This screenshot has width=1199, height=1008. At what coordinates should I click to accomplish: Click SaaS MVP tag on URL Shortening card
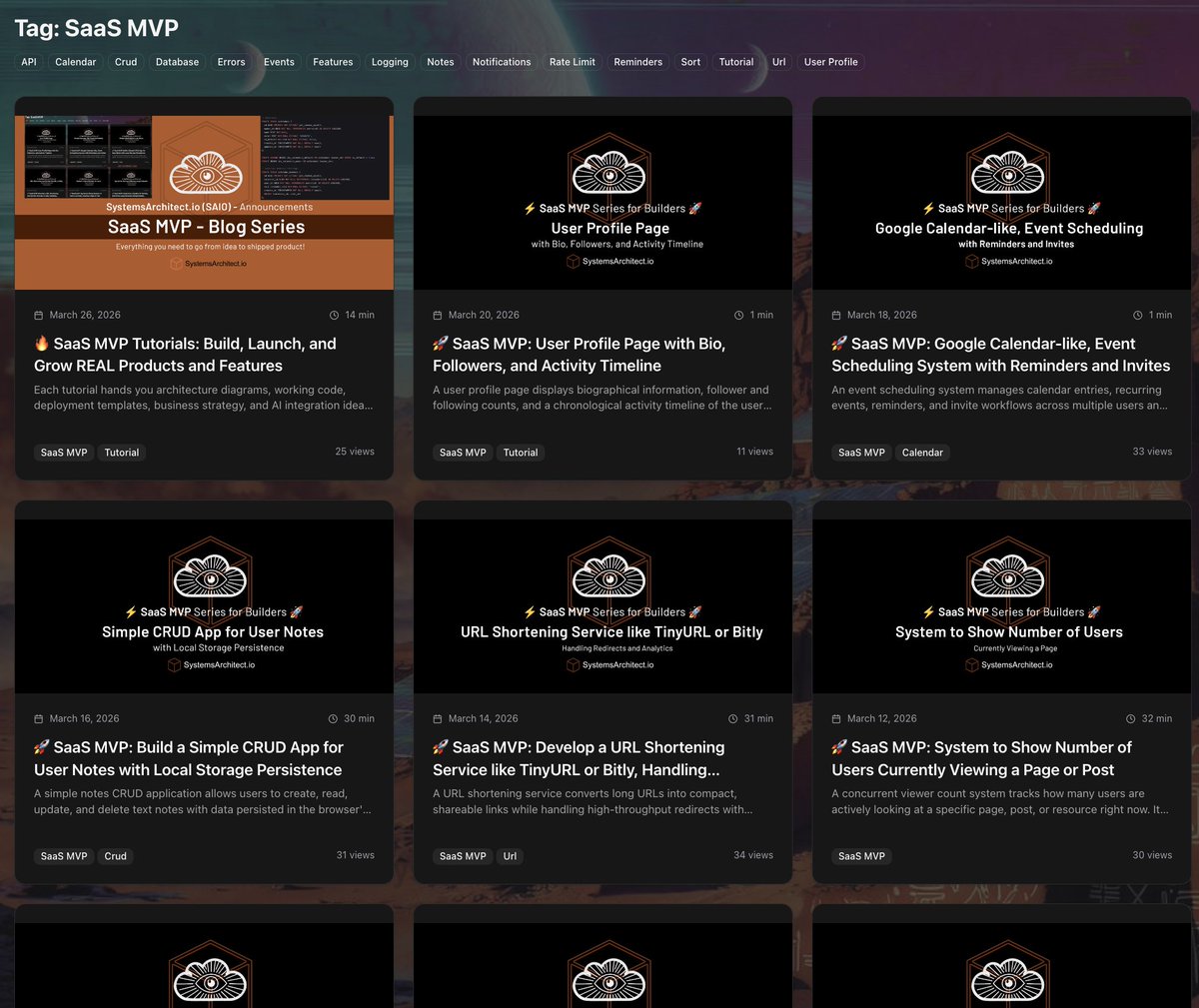(463, 856)
